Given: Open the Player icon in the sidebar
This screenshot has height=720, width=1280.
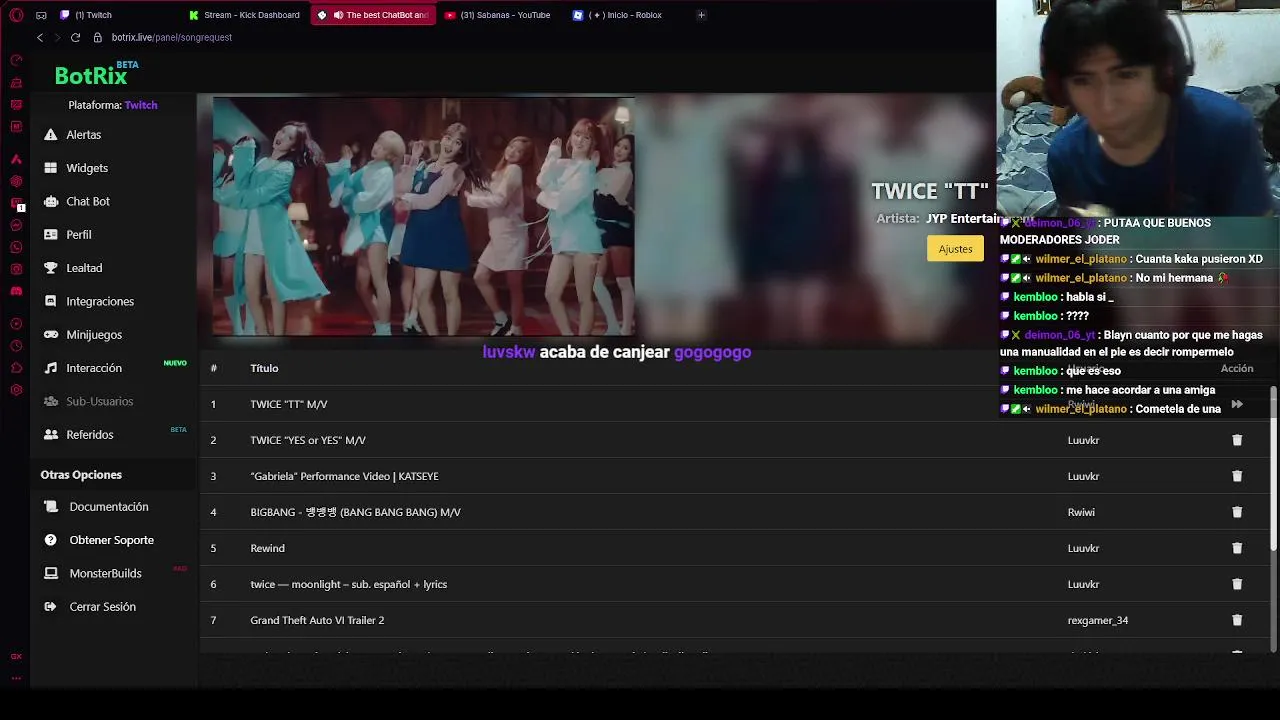Looking at the screenshot, I should pos(16,324).
